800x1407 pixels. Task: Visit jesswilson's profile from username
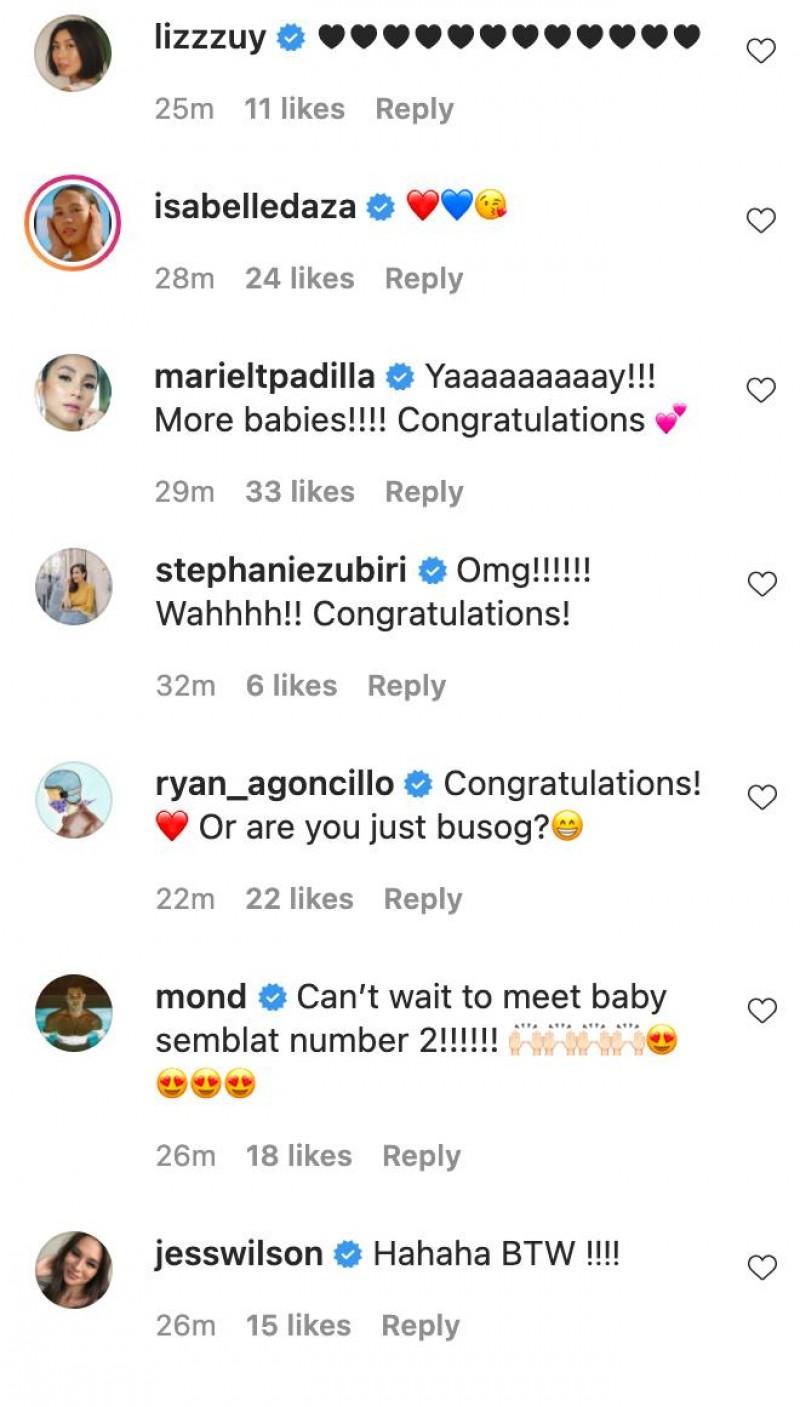click(239, 1254)
